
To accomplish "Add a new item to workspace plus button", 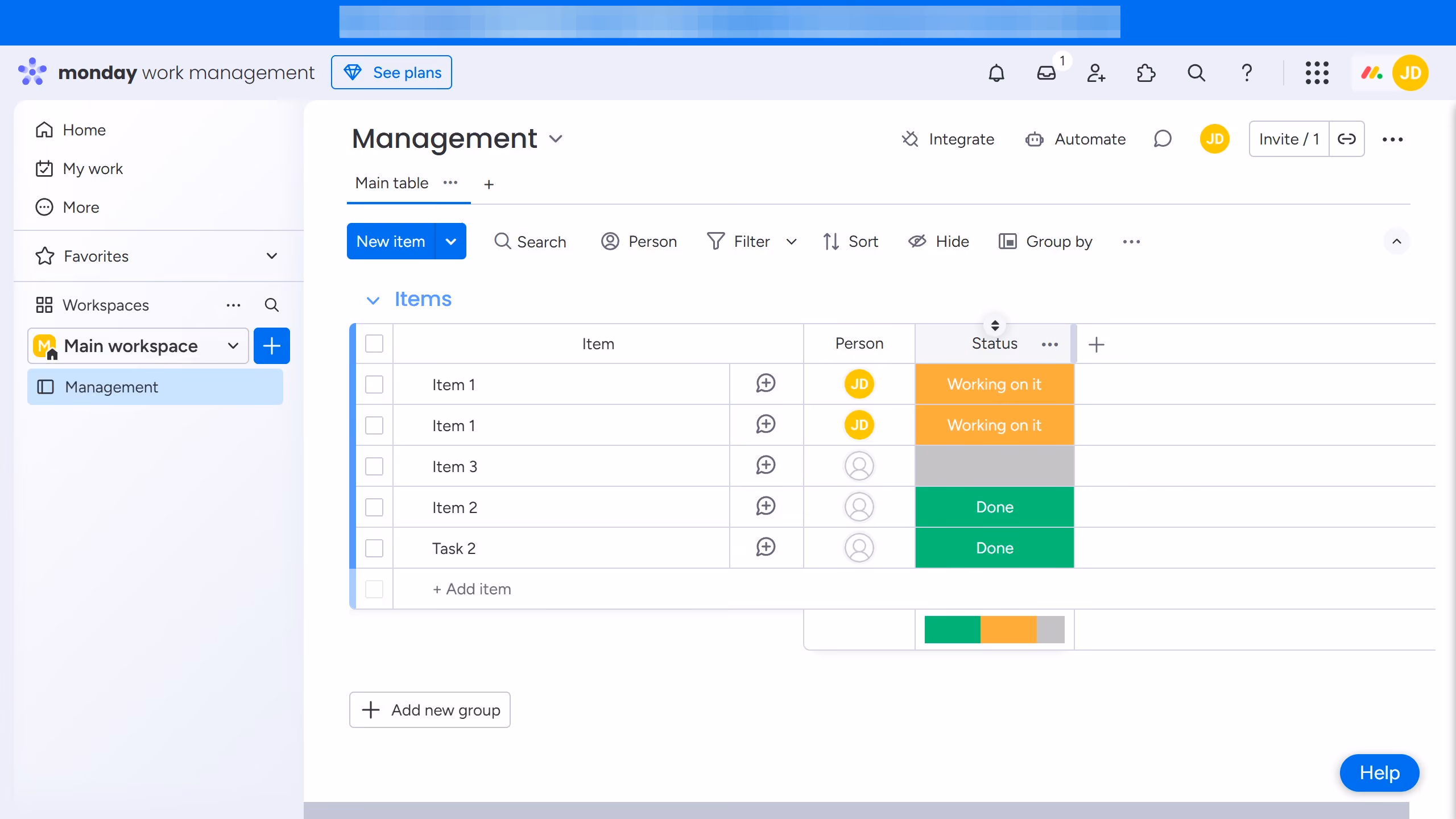I will [x=272, y=346].
